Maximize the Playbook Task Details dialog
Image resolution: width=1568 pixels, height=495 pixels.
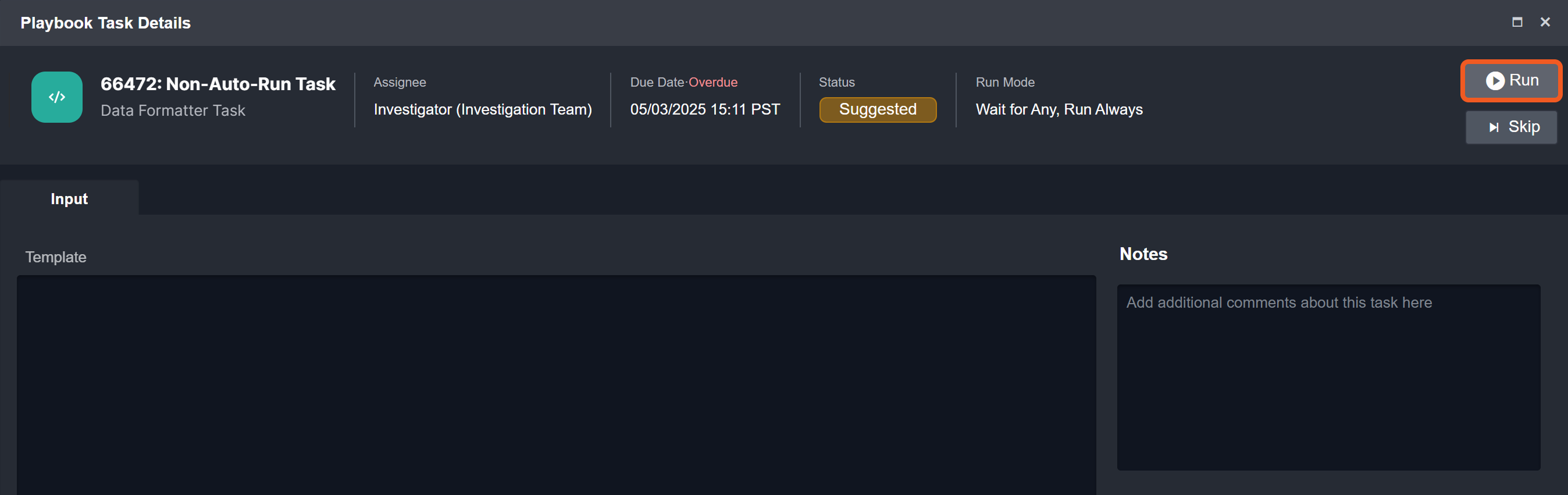(1517, 23)
